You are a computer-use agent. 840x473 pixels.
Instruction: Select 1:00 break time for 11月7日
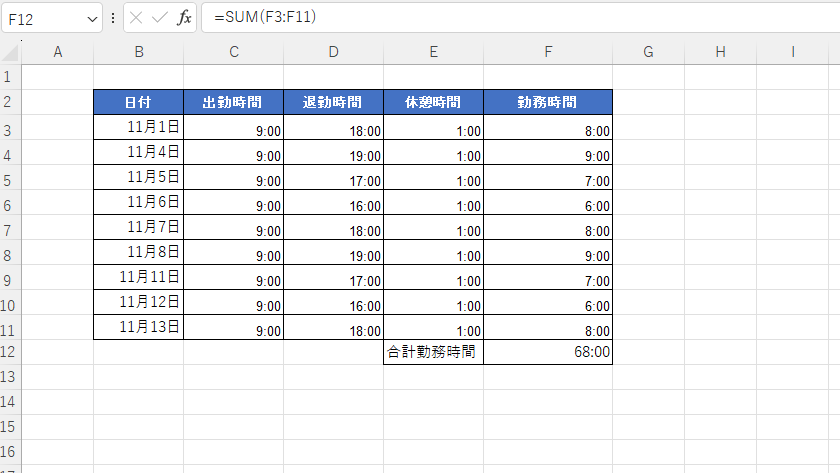click(433, 227)
